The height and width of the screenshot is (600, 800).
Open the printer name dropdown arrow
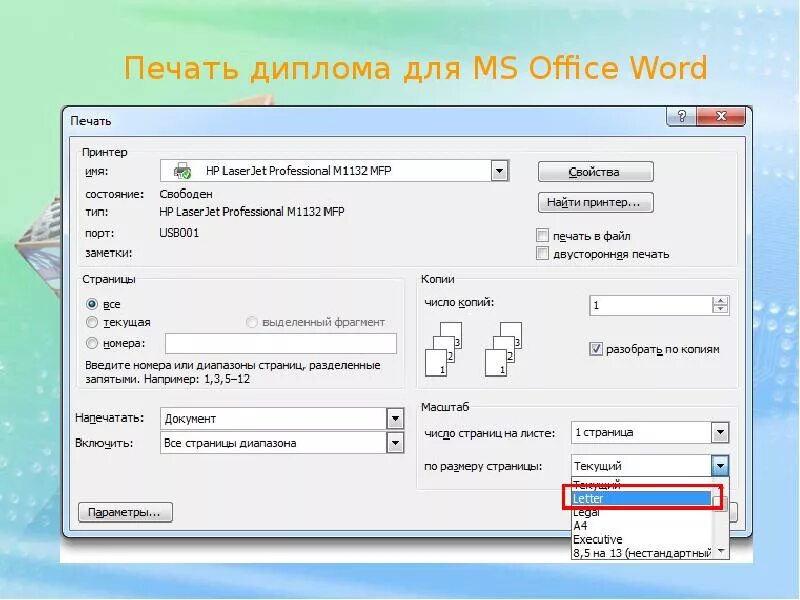pyautogui.click(x=499, y=171)
